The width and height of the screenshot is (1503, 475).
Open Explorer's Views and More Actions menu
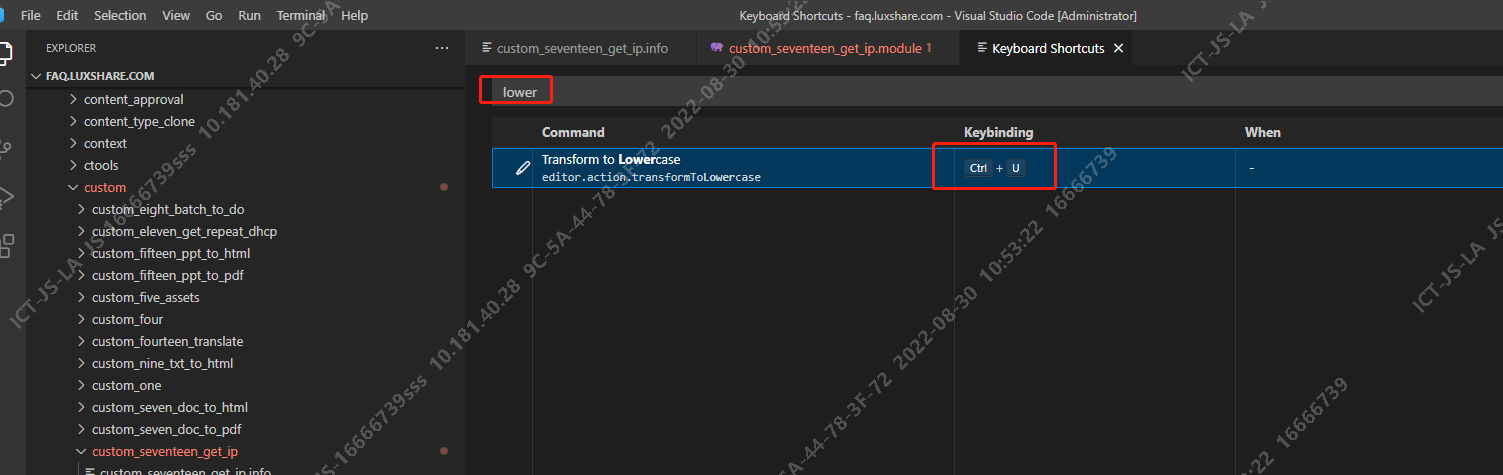442,48
